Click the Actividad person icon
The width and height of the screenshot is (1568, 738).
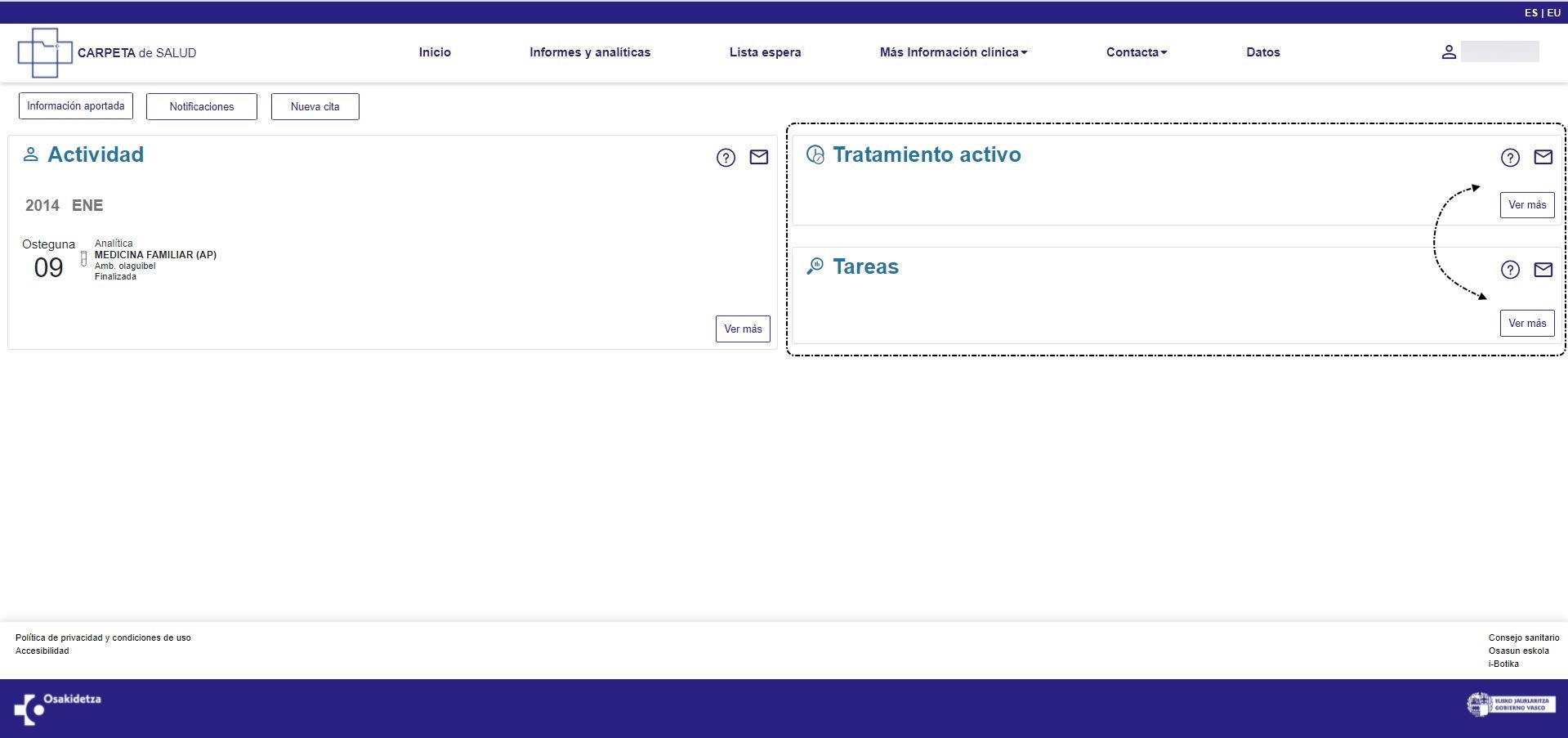click(30, 154)
